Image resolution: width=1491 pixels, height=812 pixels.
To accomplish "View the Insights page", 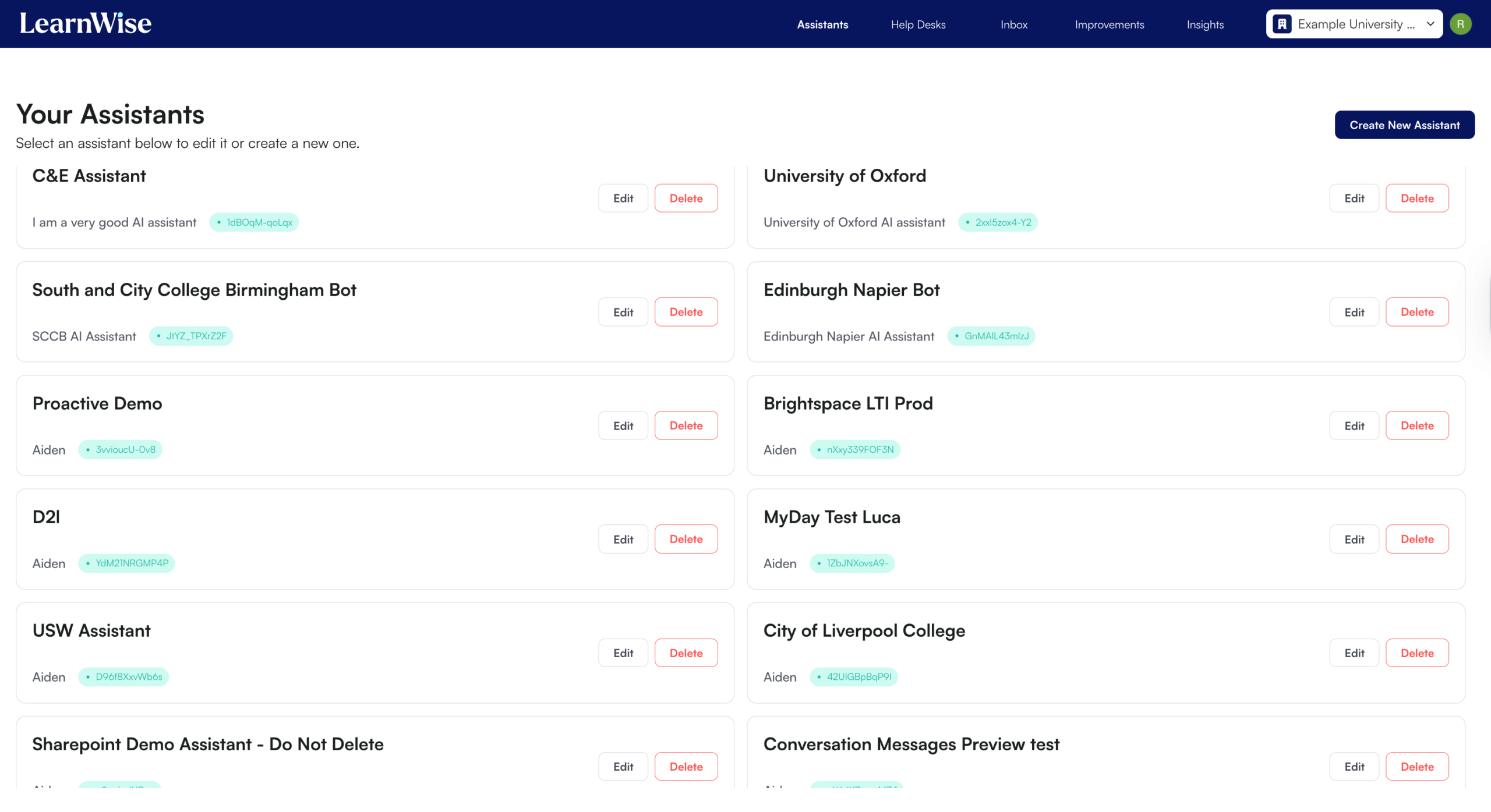I will (1204, 24).
